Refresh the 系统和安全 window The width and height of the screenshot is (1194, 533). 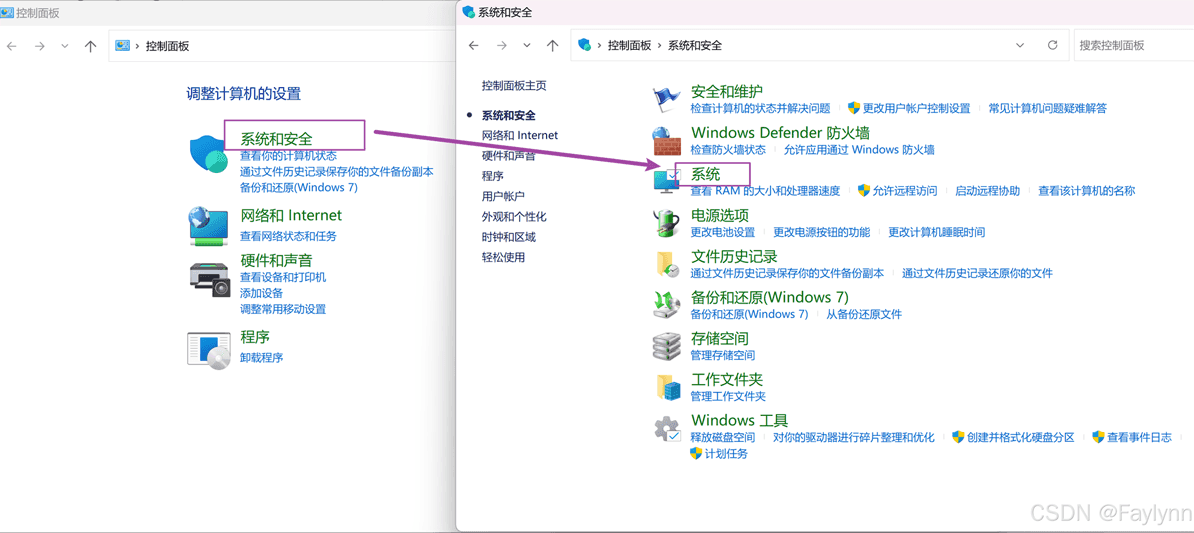[x=1052, y=46]
